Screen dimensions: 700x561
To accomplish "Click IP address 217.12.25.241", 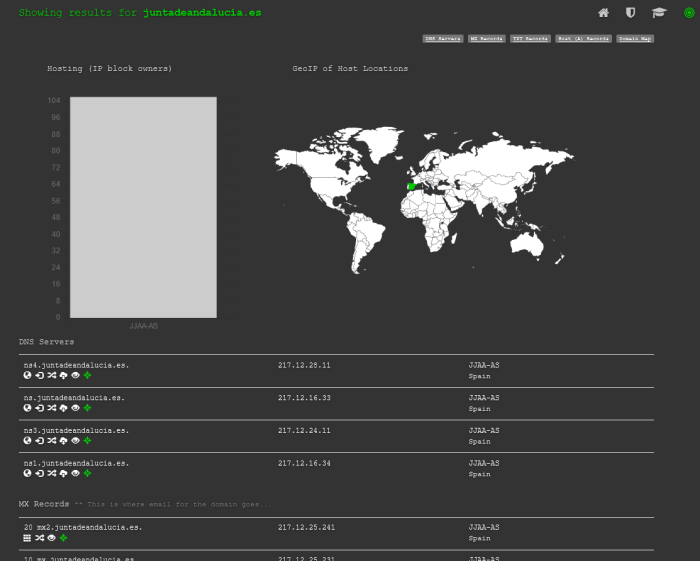I will tap(307, 528).
